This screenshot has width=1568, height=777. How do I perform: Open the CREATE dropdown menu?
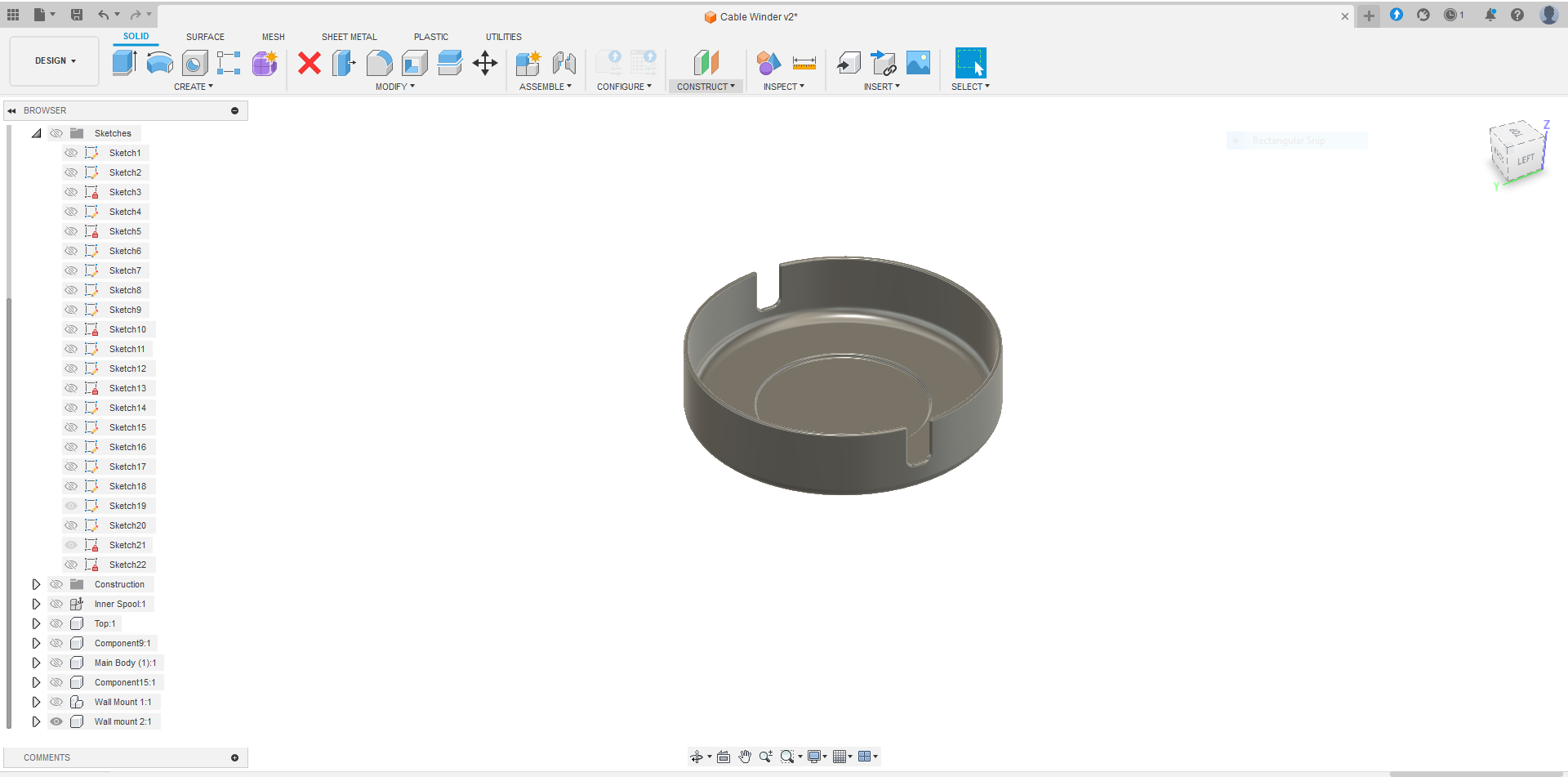tap(194, 87)
